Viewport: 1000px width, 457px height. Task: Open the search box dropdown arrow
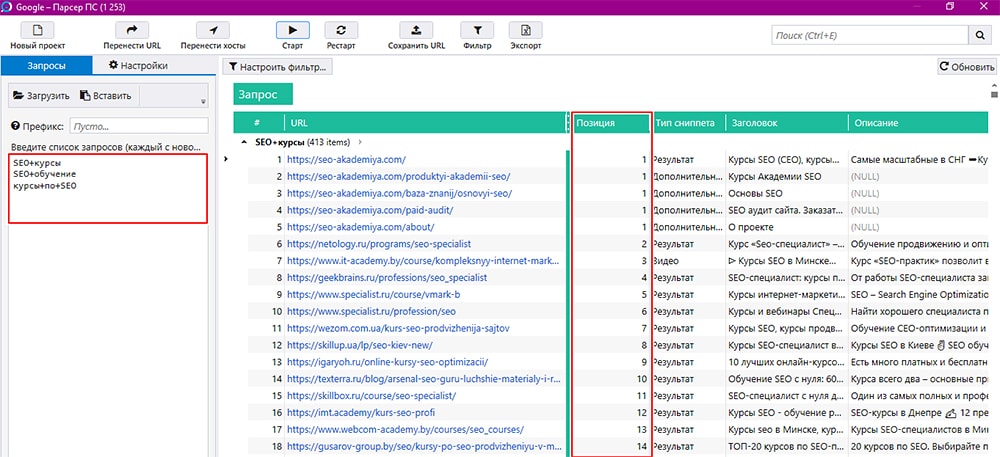click(x=957, y=36)
